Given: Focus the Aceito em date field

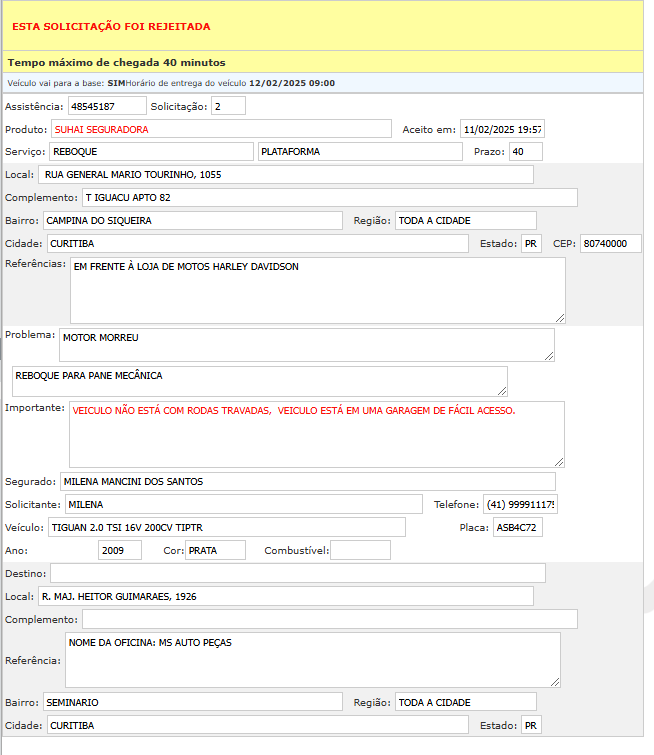Looking at the screenshot, I should pos(502,129).
